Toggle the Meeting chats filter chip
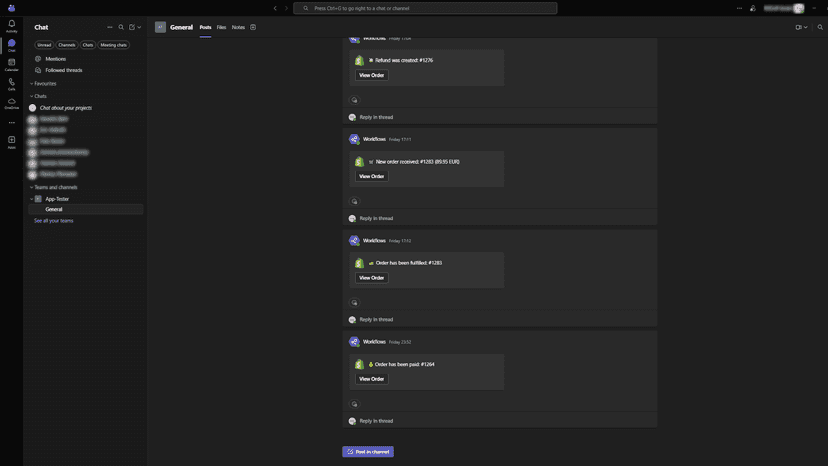The height and width of the screenshot is (466, 828). click(114, 45)
